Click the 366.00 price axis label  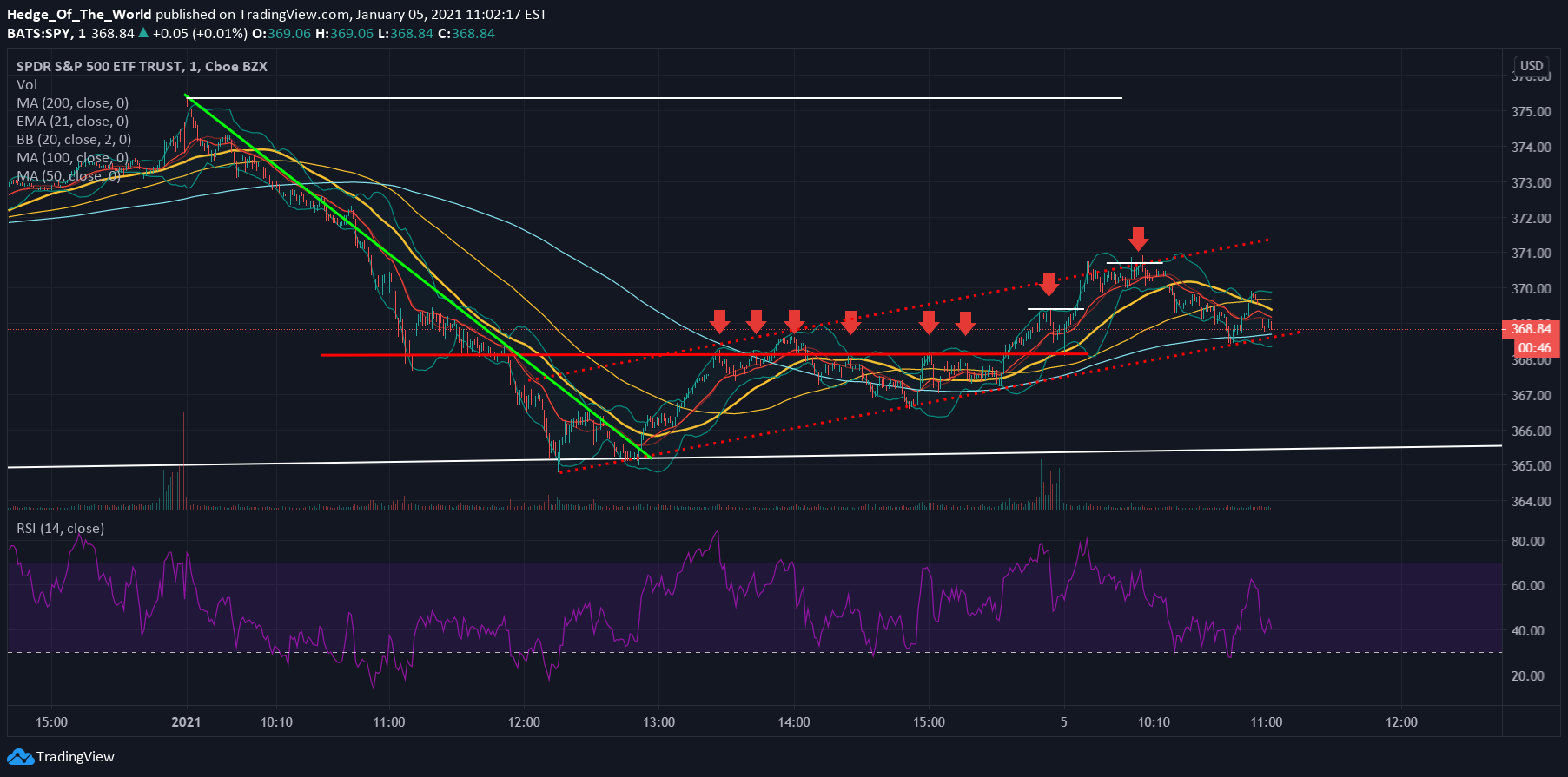(x=1531, y=431)
